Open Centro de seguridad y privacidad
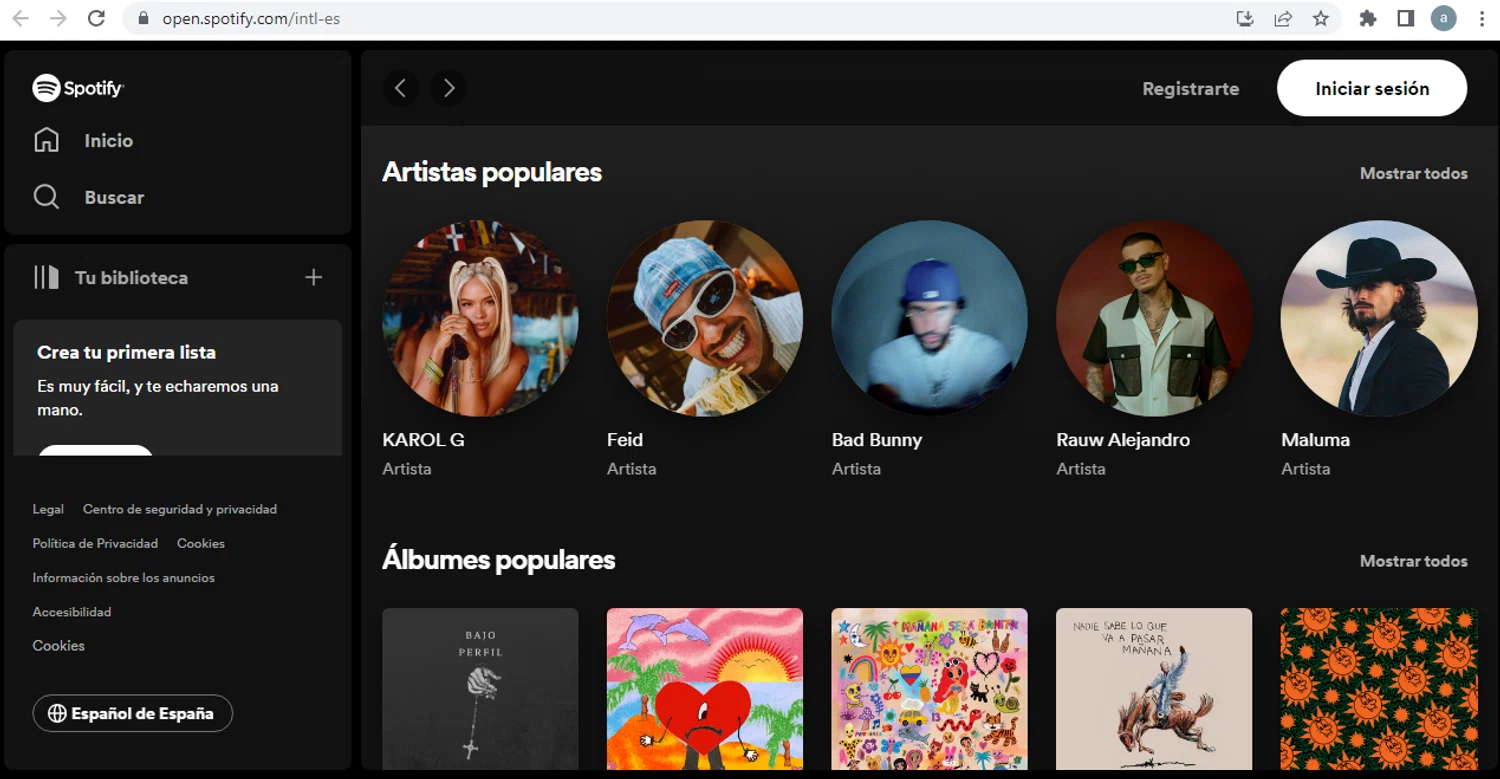 [180, 509]
